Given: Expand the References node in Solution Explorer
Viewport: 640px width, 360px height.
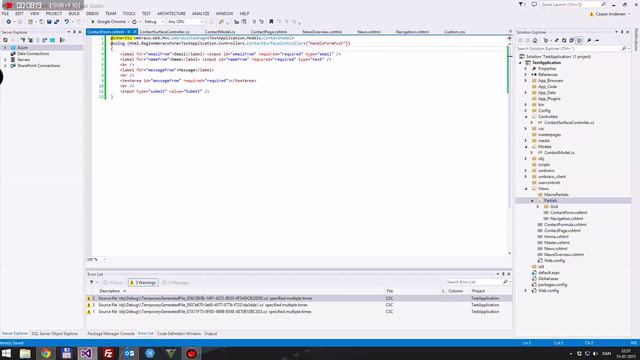Looking at the screenshot, I should 526,75.
